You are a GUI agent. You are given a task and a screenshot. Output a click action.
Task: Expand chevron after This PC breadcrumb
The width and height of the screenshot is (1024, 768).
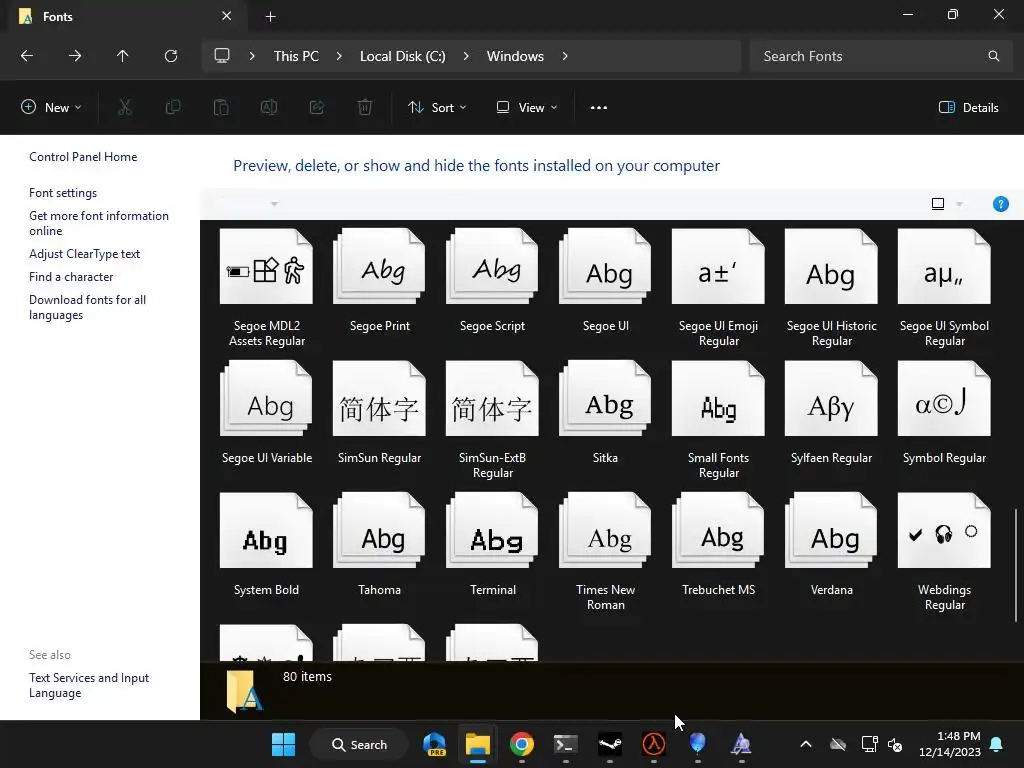(x=339, y=56)
